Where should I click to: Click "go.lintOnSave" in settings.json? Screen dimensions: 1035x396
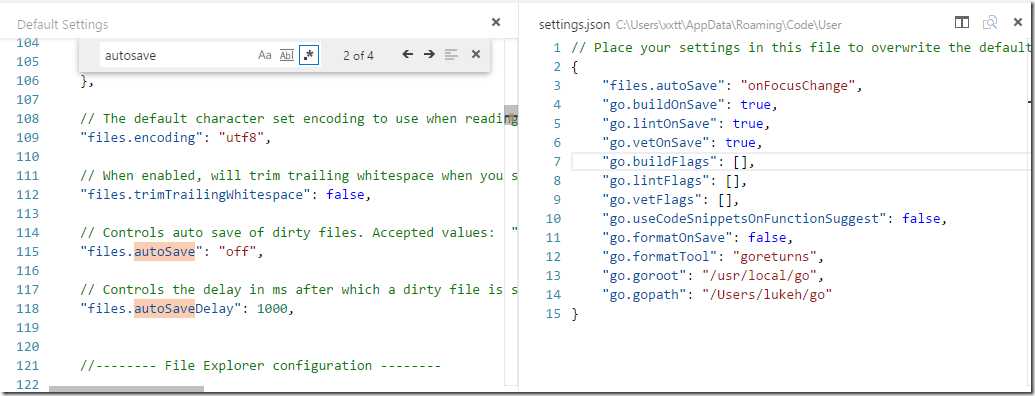tap(660, 123)
